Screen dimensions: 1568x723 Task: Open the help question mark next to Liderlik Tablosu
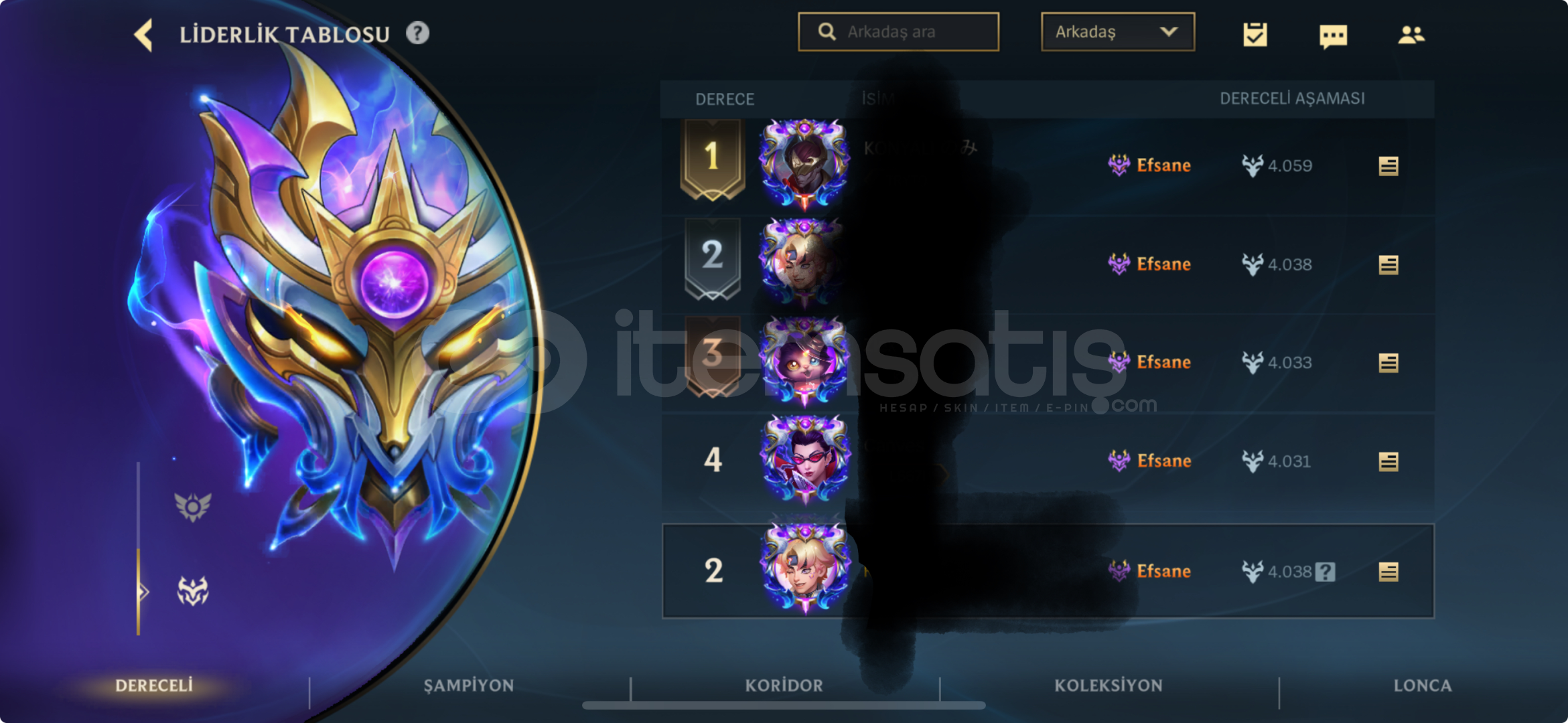(x=417, y=33)
